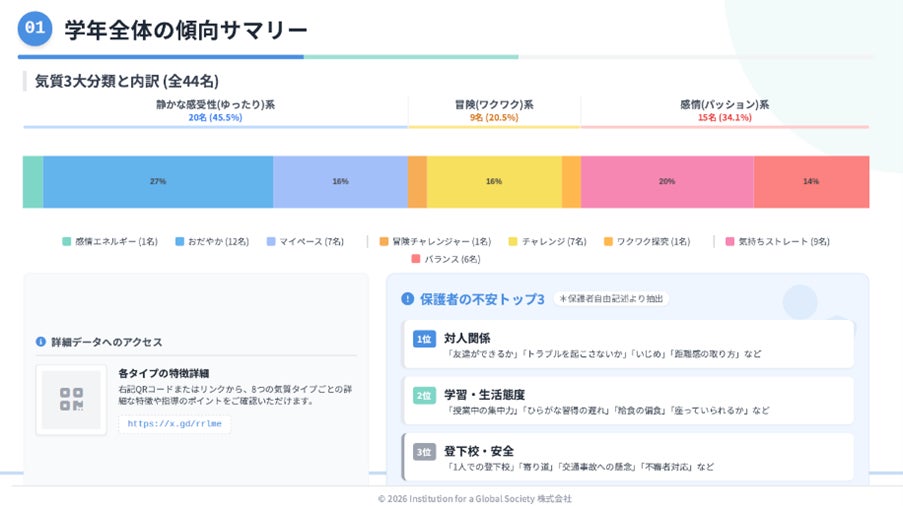Click orange segment between yellow and pink
Screen dimensions: 903x506
[x=571, y=182]
